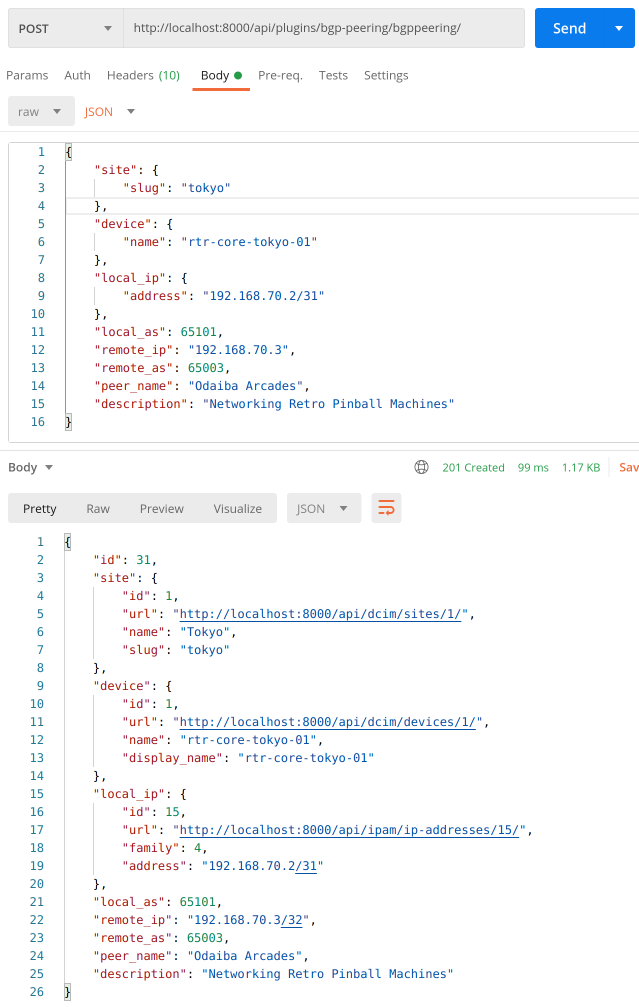639x1007 pixels.
Task: Click request editor line number 8
Action: [x=41, y=278]
